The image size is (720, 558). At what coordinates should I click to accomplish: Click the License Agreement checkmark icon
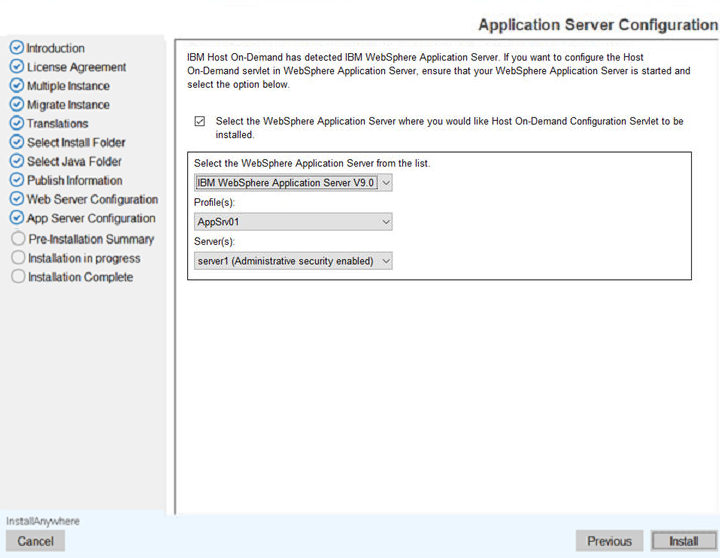17,67
